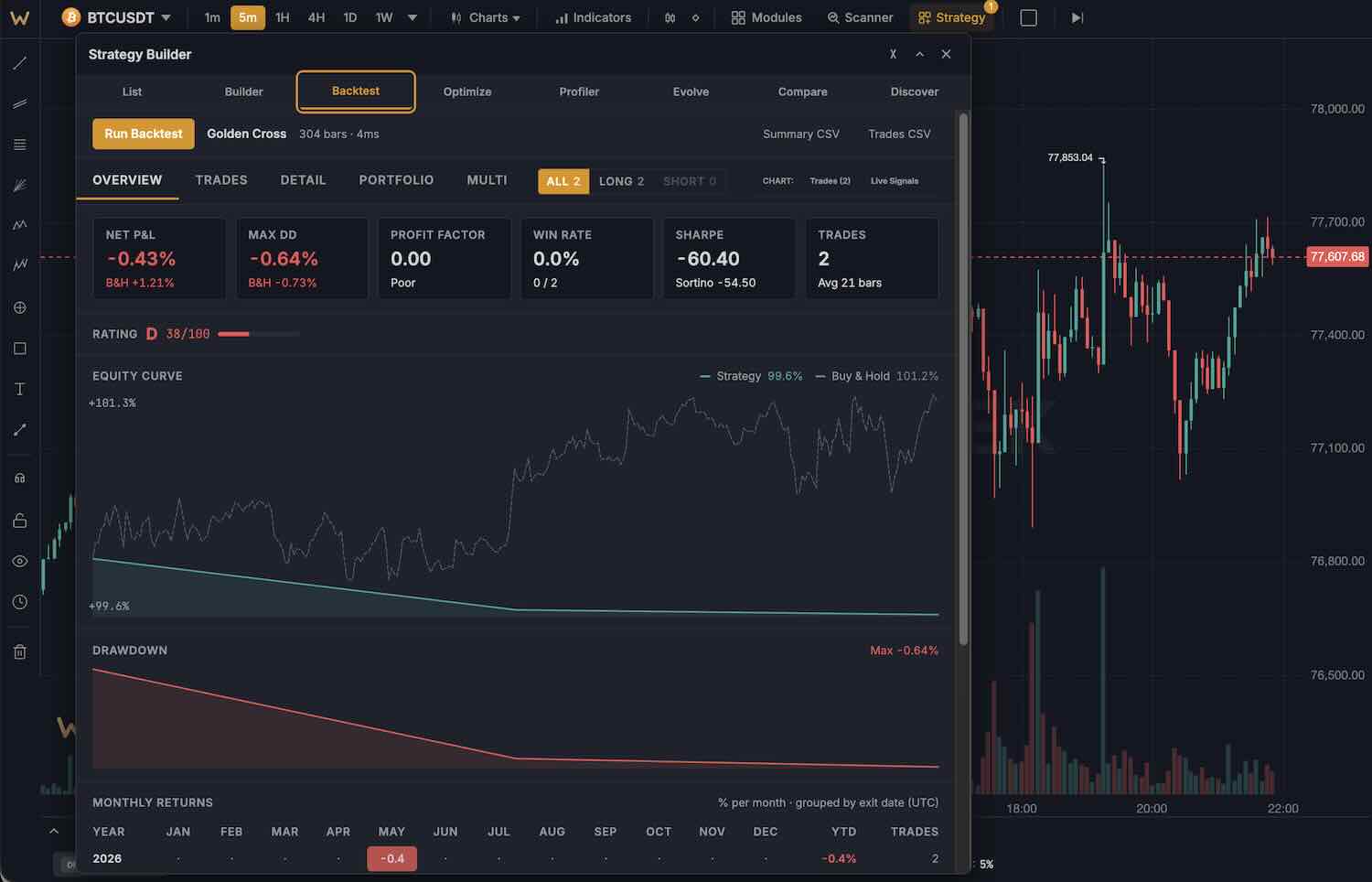
Task: Click the Strategy Builder vertical scrollbar
Action: click(x=962, y=380)
